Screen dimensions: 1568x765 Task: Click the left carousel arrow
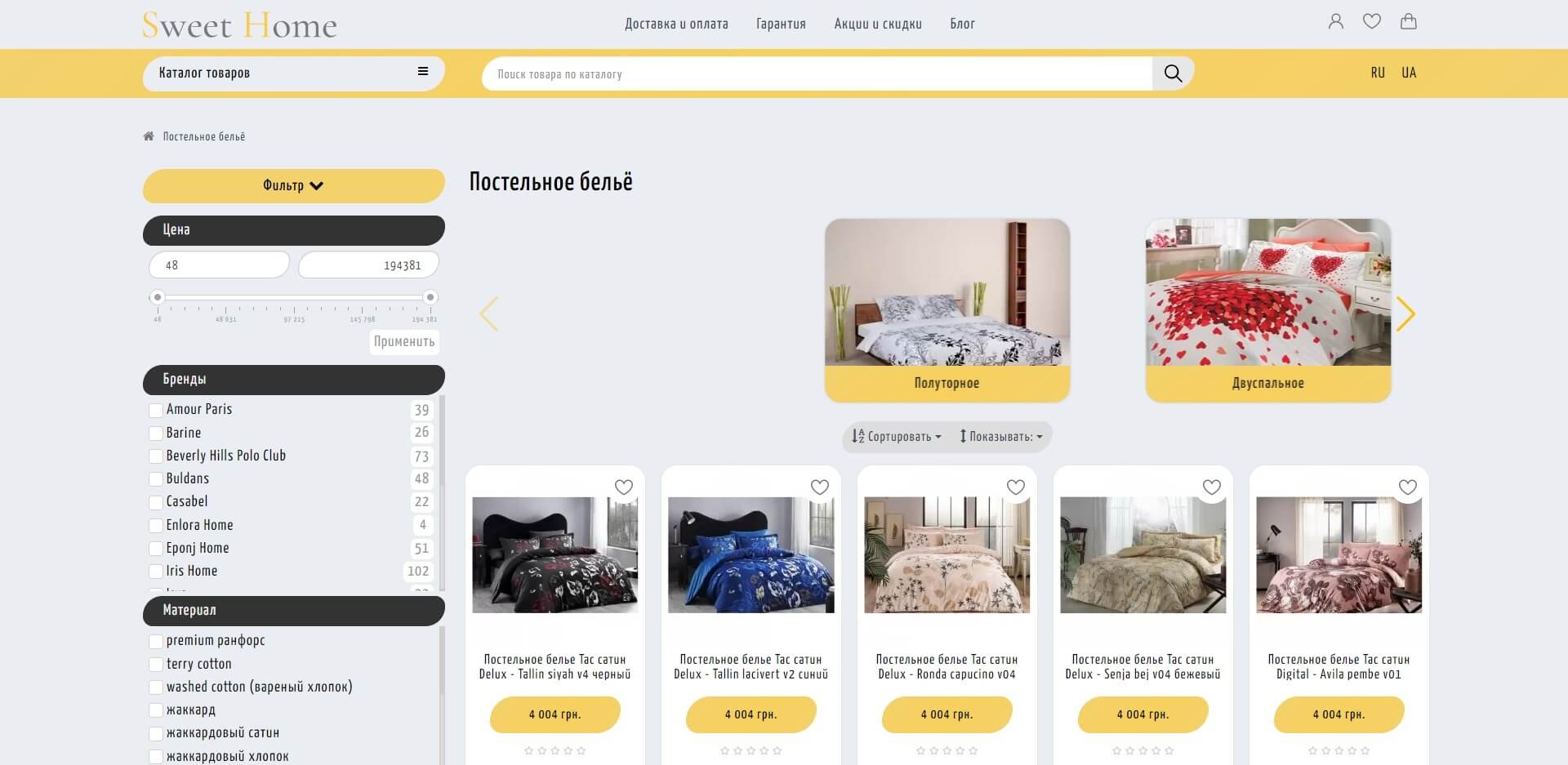[x=488, y=314]
